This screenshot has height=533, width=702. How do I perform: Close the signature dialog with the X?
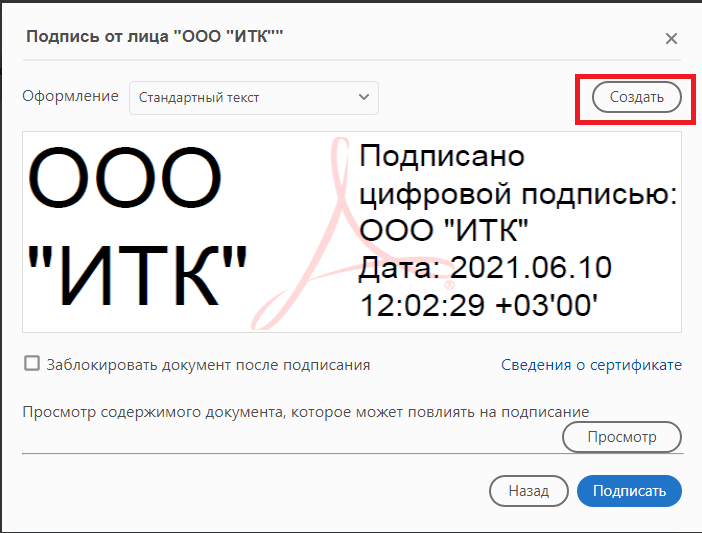pyautogui.click(x=671, y=39)
